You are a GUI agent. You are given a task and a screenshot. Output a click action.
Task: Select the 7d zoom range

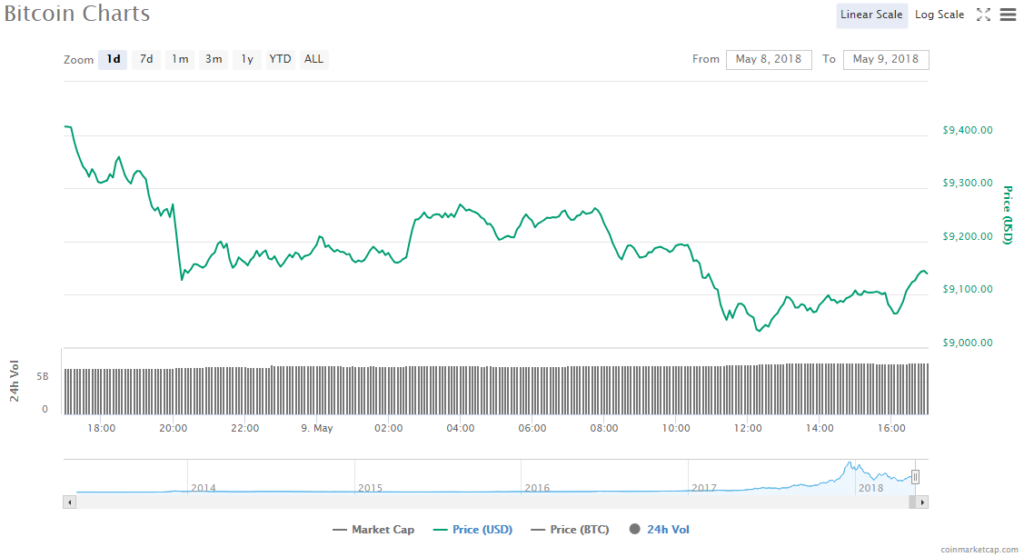(146, 59)
